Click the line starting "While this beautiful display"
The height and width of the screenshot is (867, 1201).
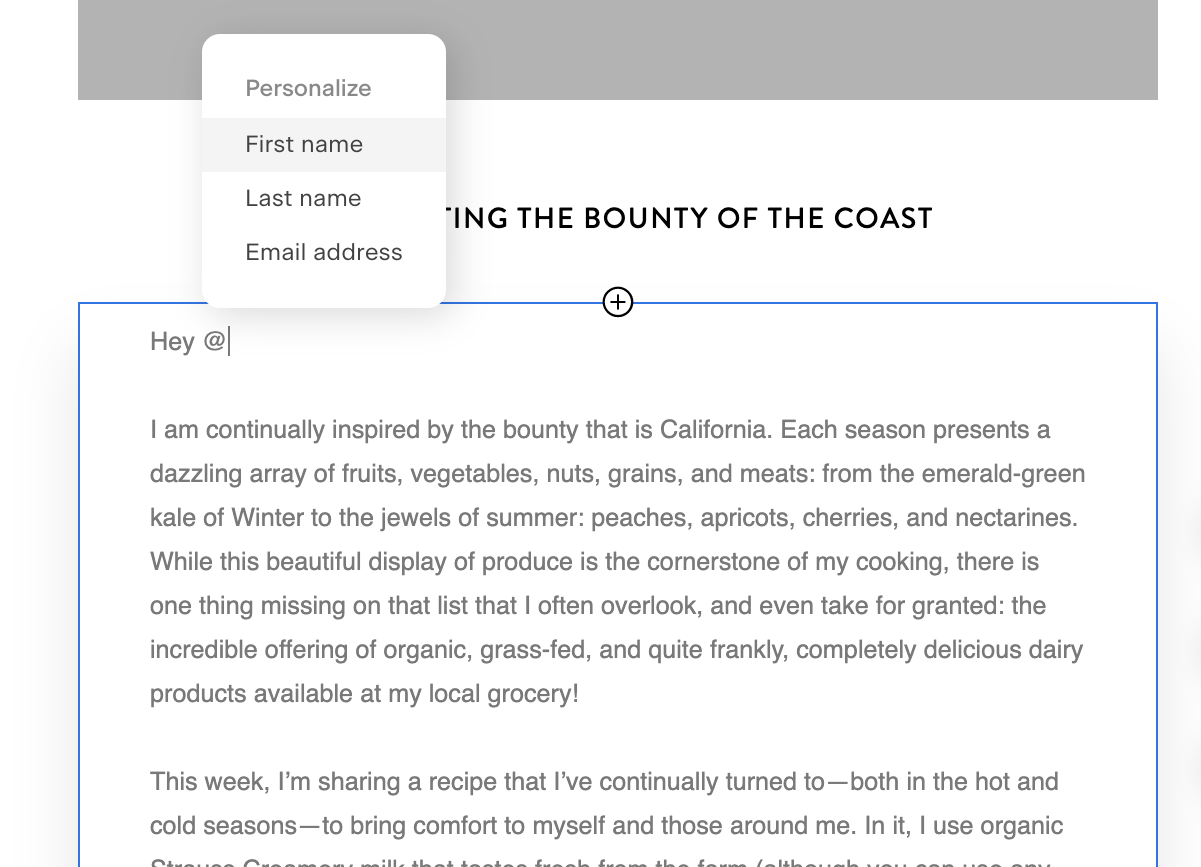[x=594, y=562]
